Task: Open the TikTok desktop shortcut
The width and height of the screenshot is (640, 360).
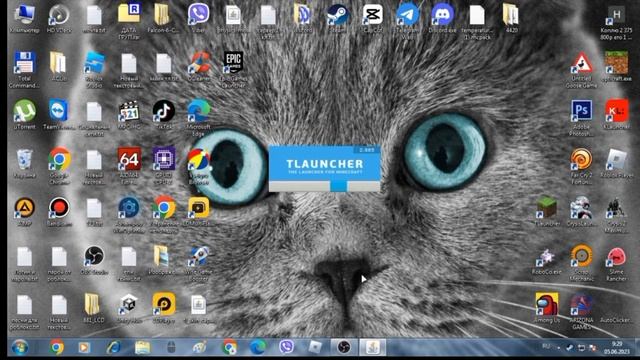Action: point(164,115)
